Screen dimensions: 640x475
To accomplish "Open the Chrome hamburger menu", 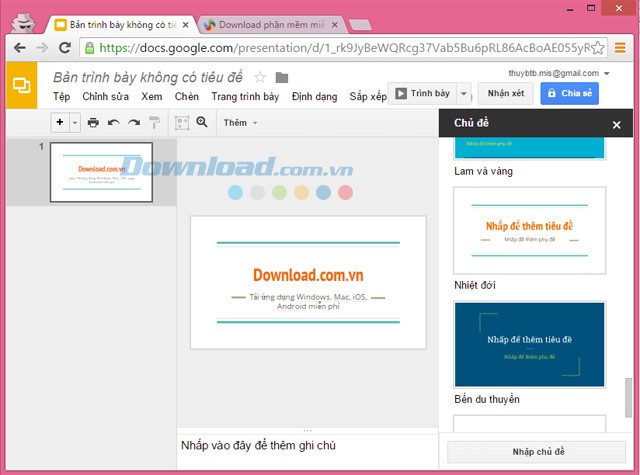I will (620, 48).
